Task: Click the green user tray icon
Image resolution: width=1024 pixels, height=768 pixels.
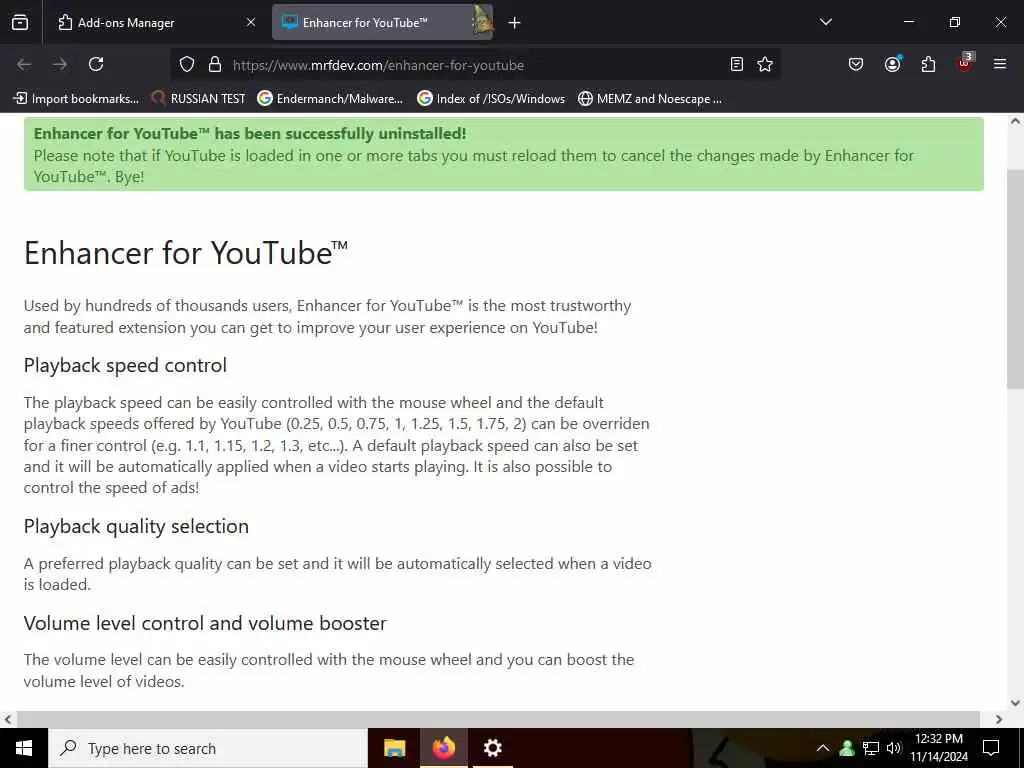Action: (847, 748)
